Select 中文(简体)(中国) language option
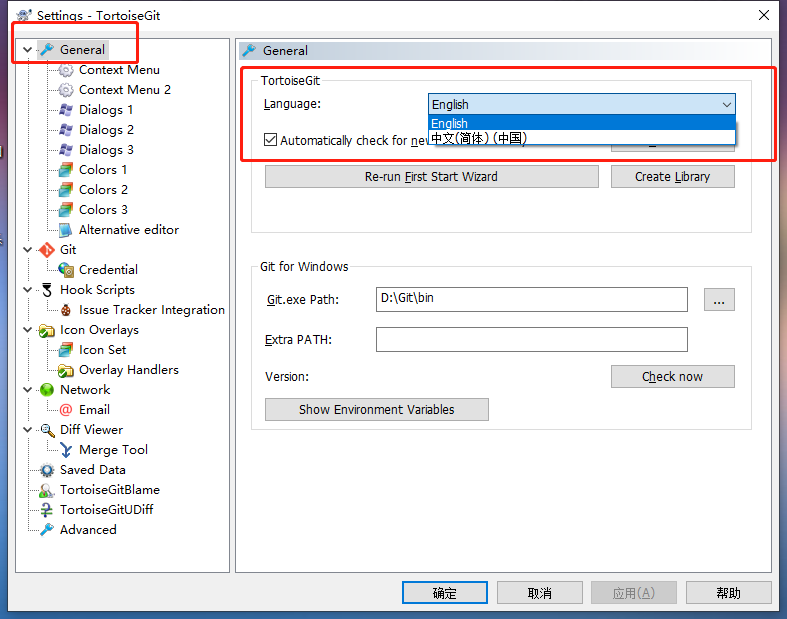Image resolution: width=787 pixels, height=619 pixels. click(x=582, y=138)
